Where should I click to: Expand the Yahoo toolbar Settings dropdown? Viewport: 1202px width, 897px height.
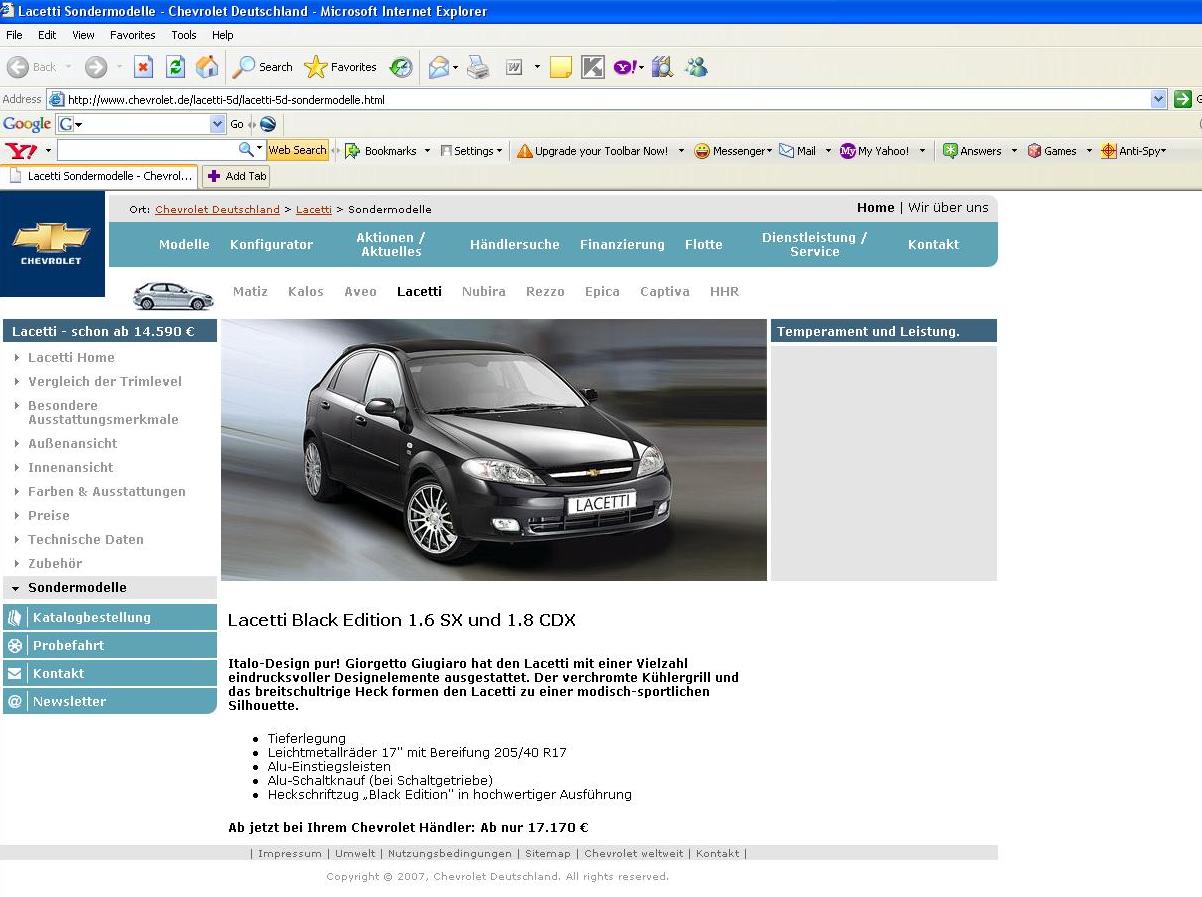point(500,151)
